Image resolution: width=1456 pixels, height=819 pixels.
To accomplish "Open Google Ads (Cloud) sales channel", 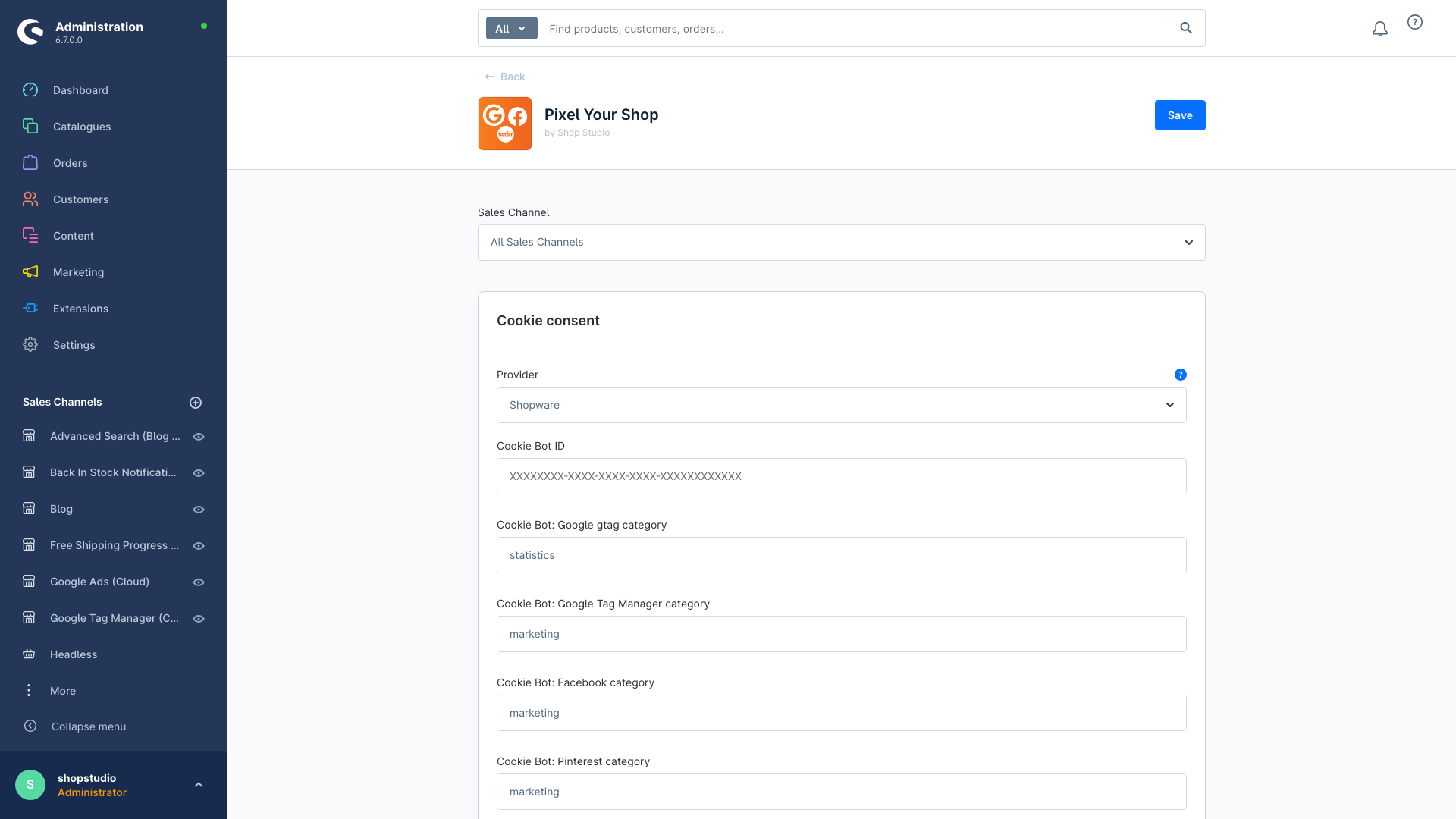I will [99, 582].
